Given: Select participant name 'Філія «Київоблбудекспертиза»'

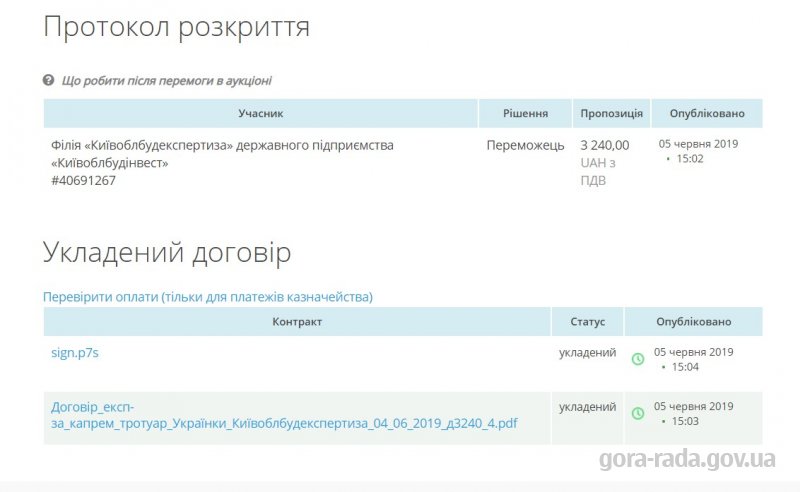Looking at the screenshot, I should pyautogui.click(x=142, y=145).
